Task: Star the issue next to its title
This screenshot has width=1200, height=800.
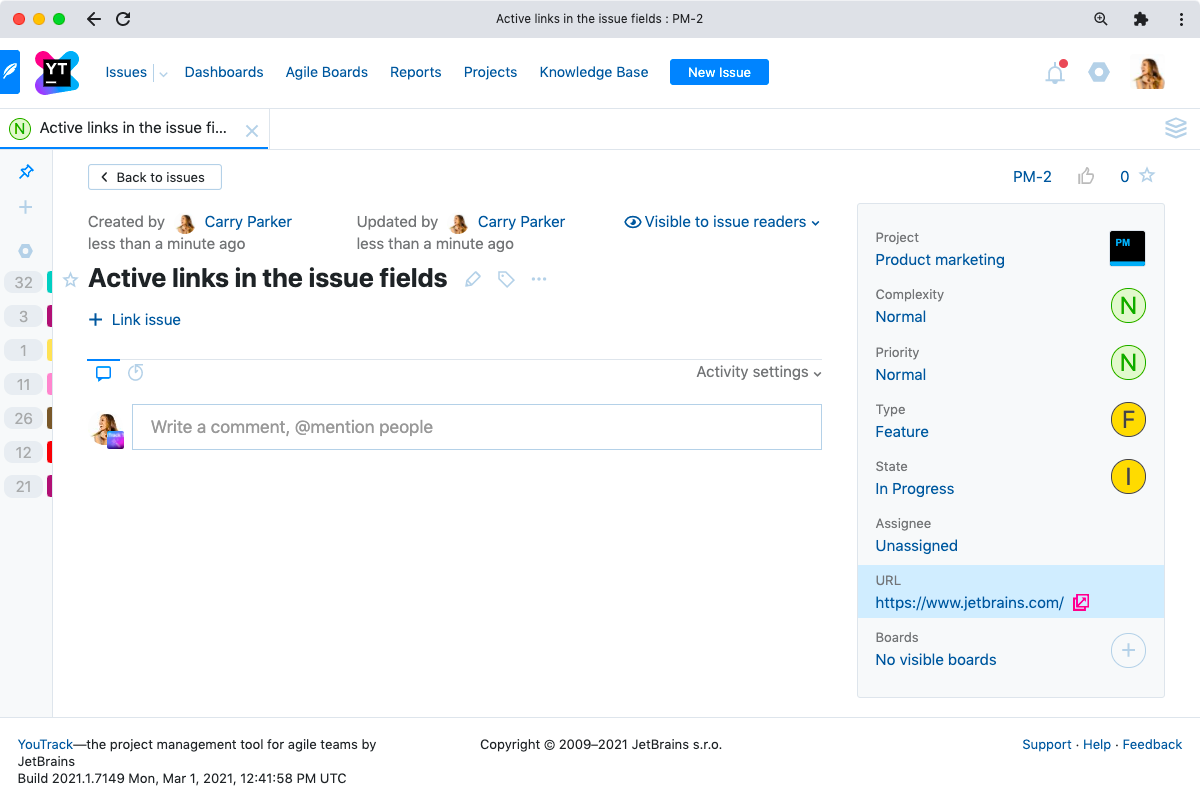Action: [70, 280]
